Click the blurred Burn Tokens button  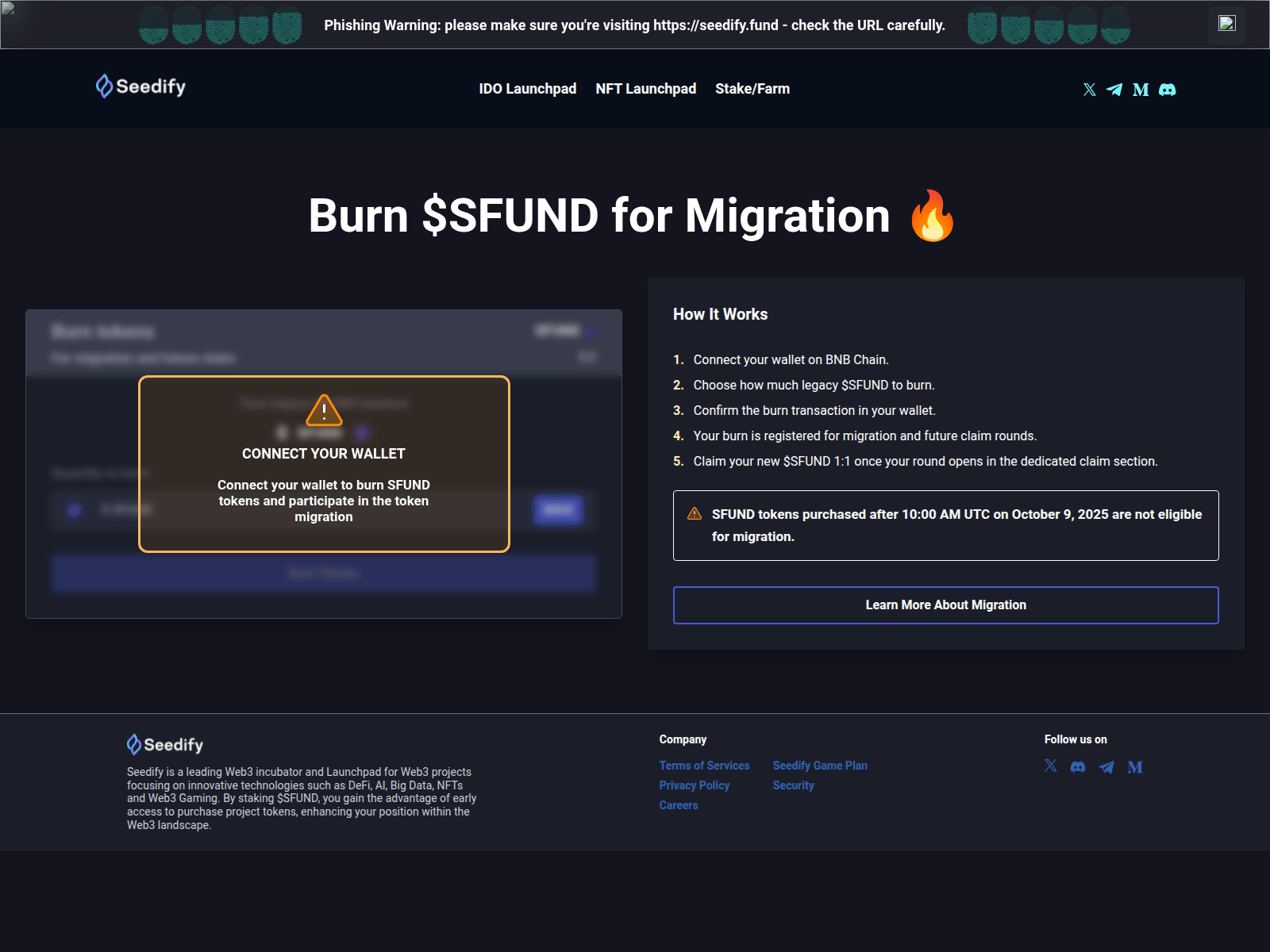(x=324, y=574)
